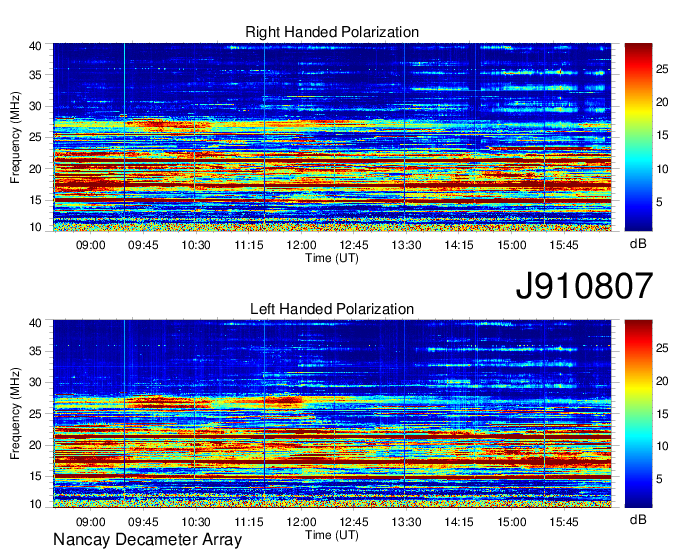The width and height of the screenshot is (680, 552).
Task: Click the top spectrogram's right-handed polarization image
Action: (332, 137)
